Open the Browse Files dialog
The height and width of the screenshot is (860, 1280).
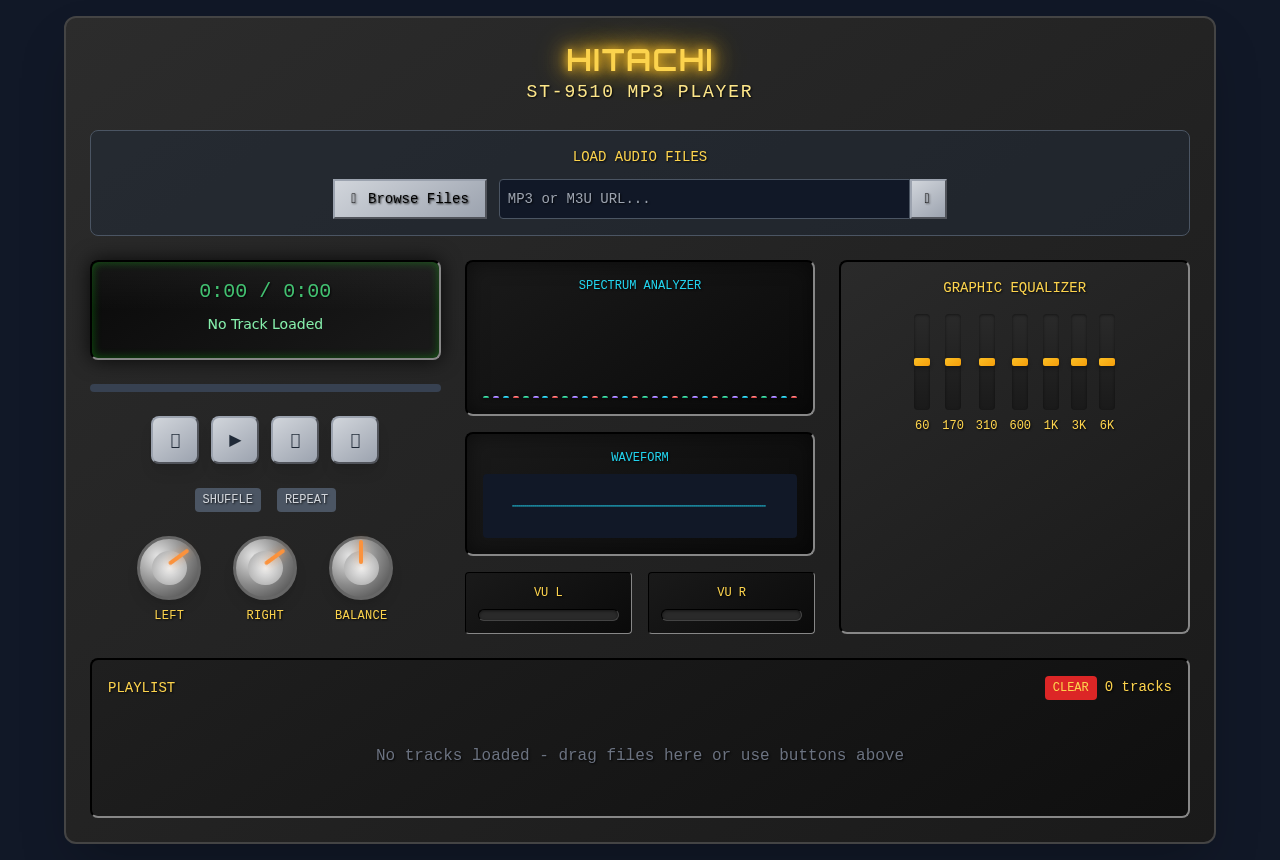pos(410,199)
